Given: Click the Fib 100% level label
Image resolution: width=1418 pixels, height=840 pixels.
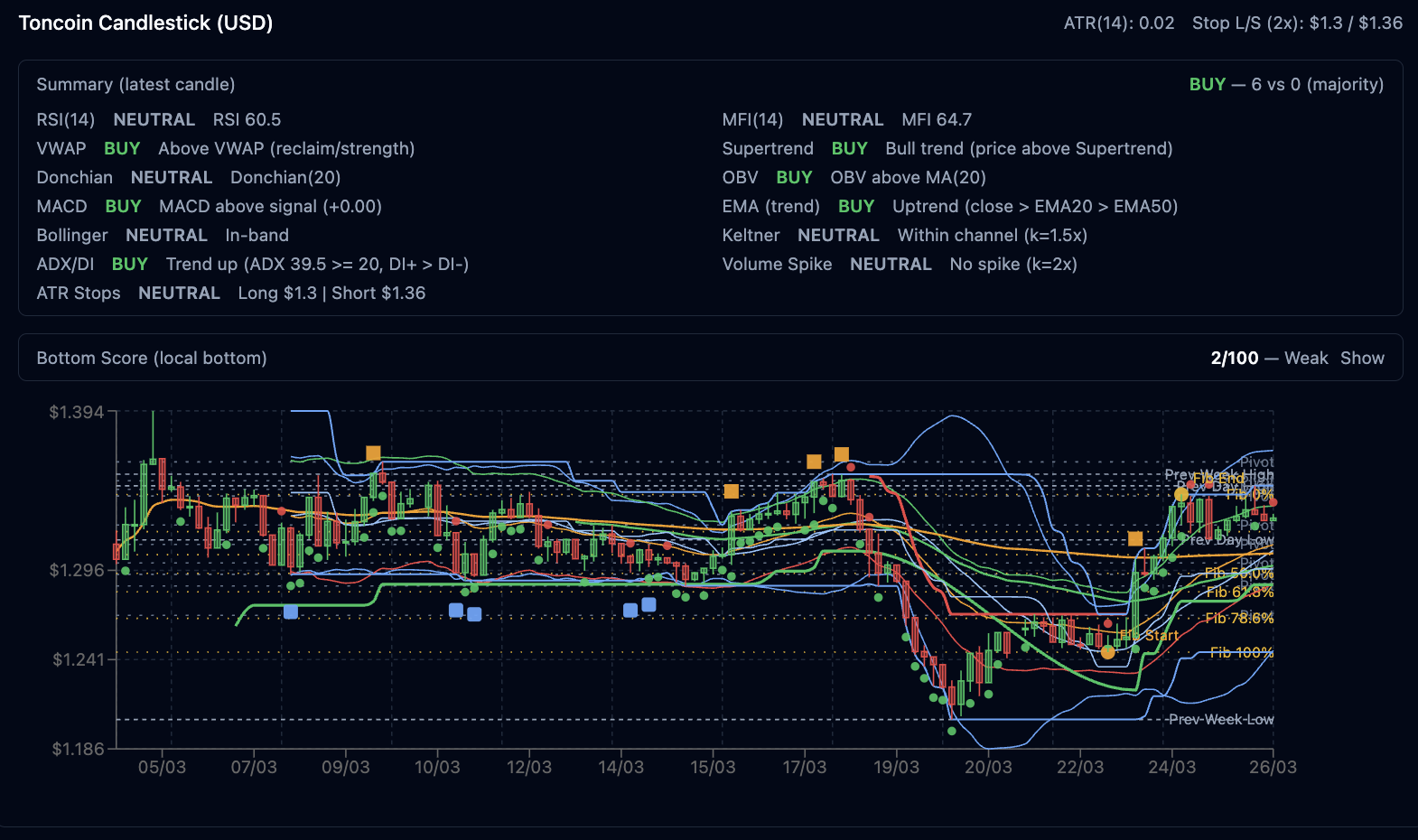Looking at the screenshot, I should 1241,652.
